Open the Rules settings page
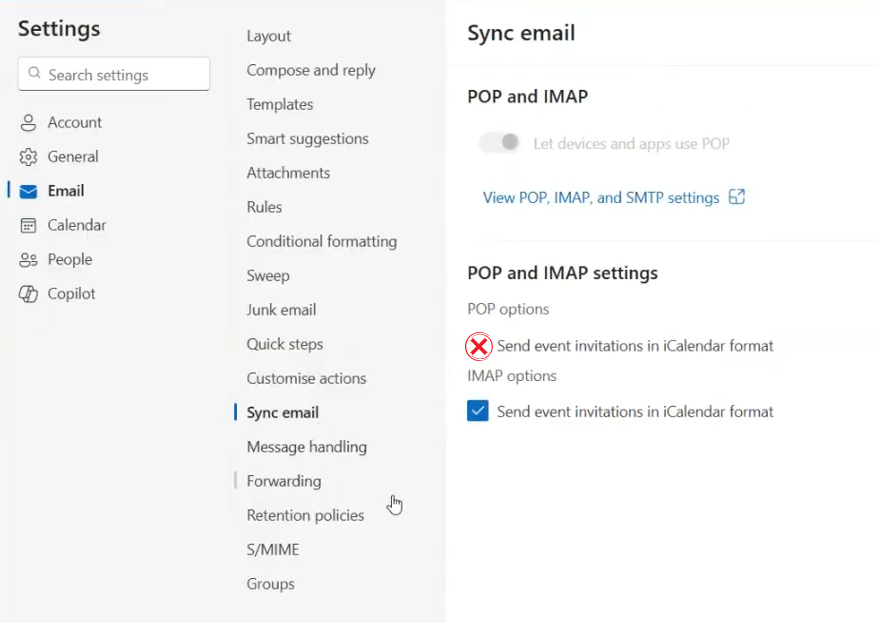877x623 pixels. point(264,207)
